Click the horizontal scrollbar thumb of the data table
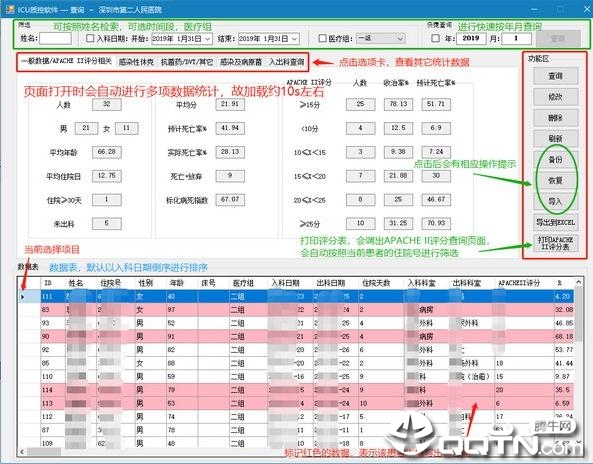Image resolution: width=593 pixels, height=464 pixels. [43, 451]
